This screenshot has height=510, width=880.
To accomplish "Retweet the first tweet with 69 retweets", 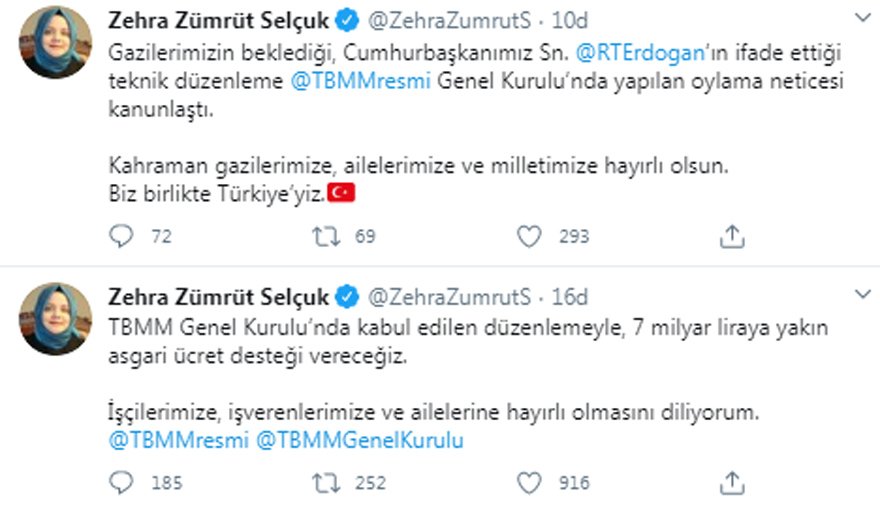I will tap(326, 236).
